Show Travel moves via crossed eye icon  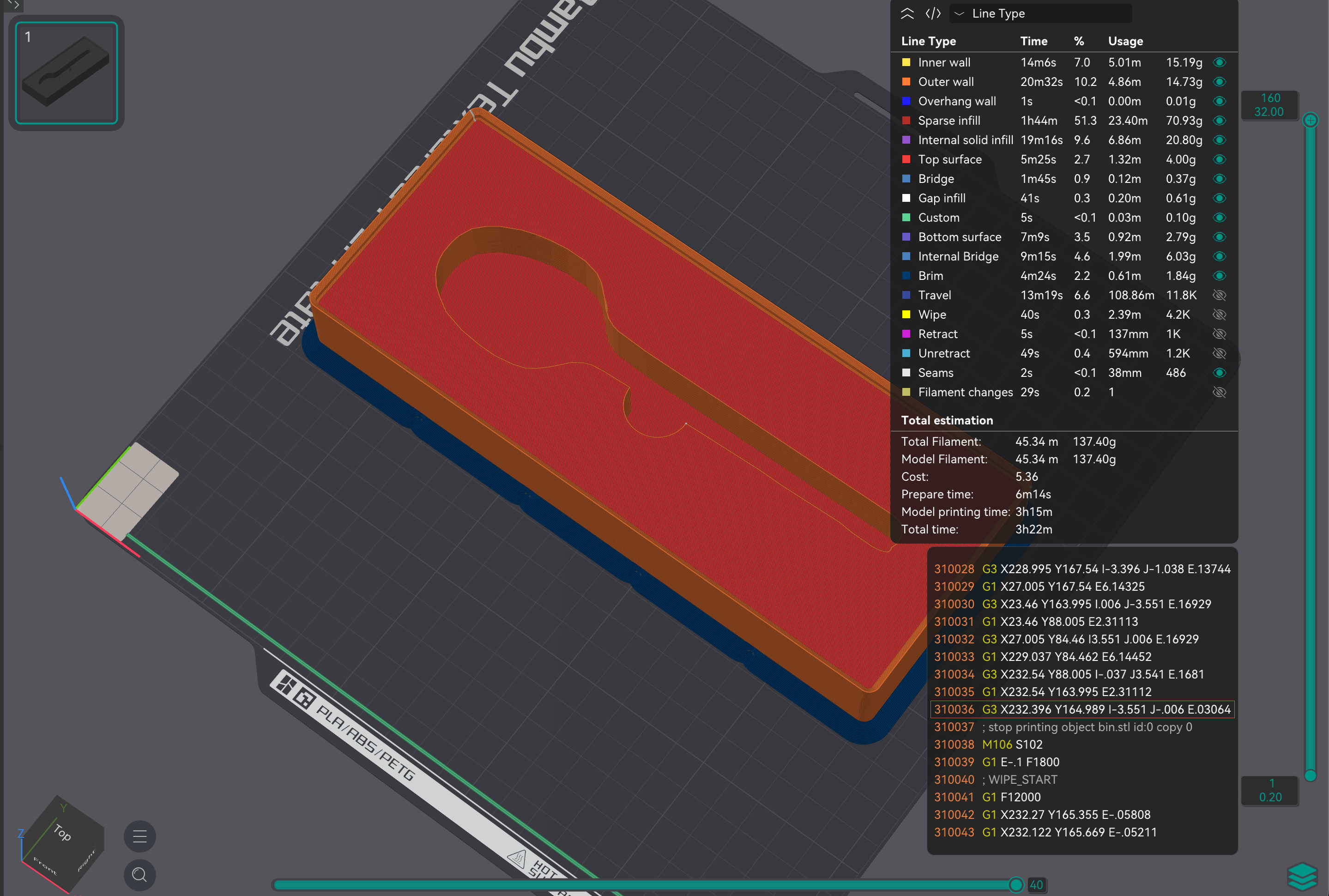(x=1219, y=296)
